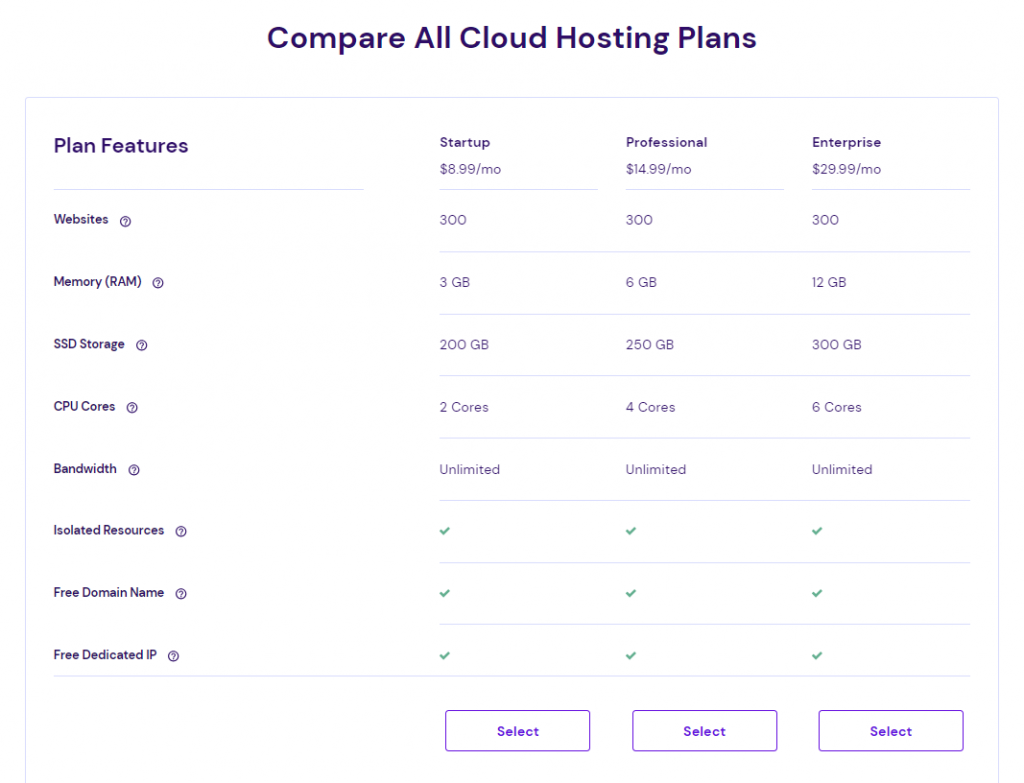The height and width of the screenshot is (783, 1024).
Task: Click the Isolated Resources question mark icon
Action: (180, 531)
